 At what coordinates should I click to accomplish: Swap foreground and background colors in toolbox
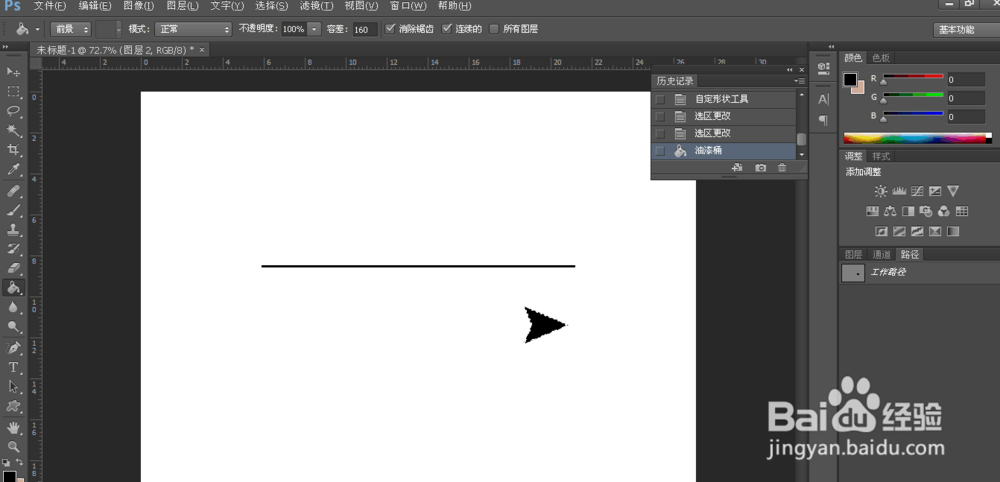[x=19, y=462]
